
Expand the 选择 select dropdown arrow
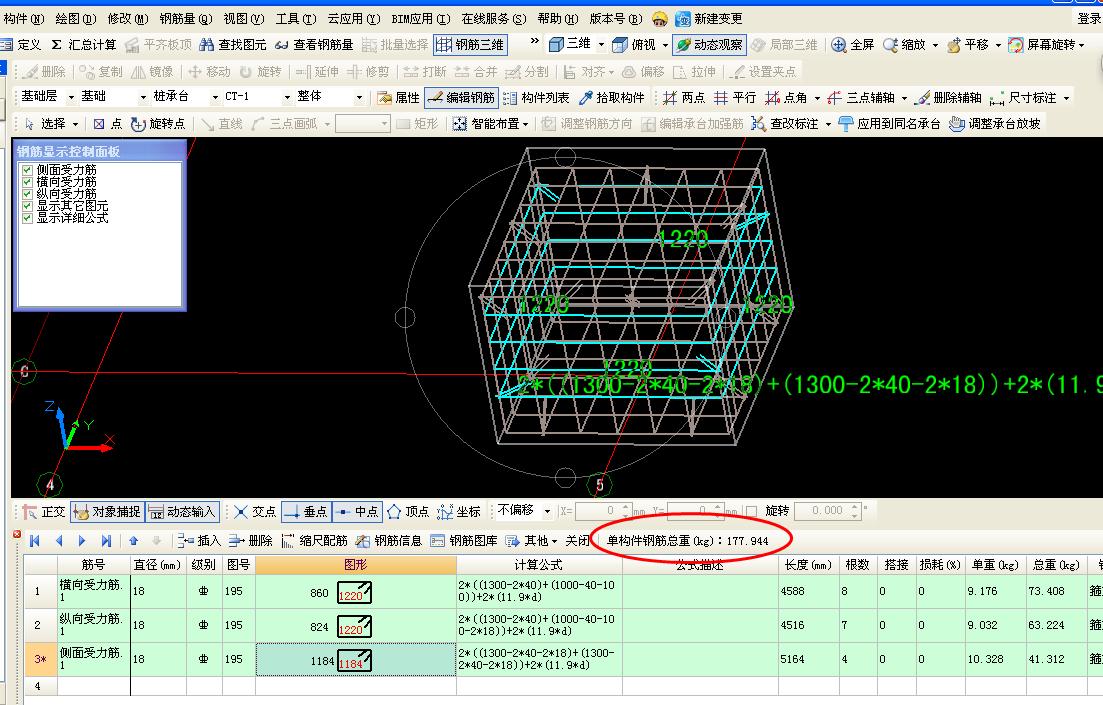pyautogui.click(x=75, y=125)
